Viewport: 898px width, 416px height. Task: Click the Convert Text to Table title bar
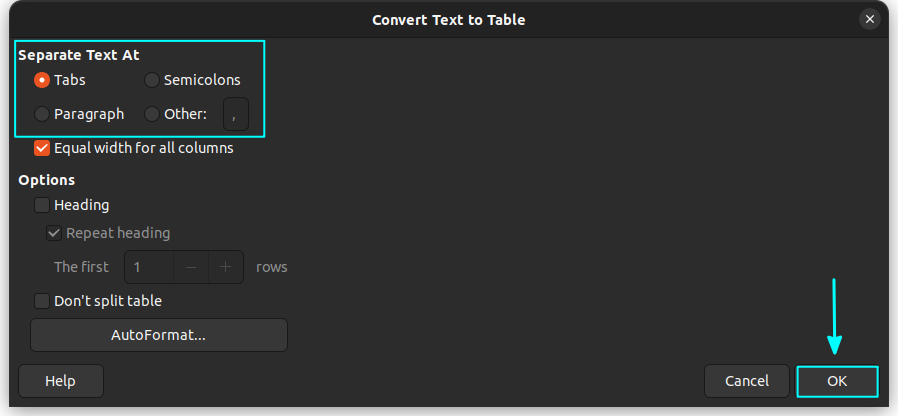(x=448, y=20)
